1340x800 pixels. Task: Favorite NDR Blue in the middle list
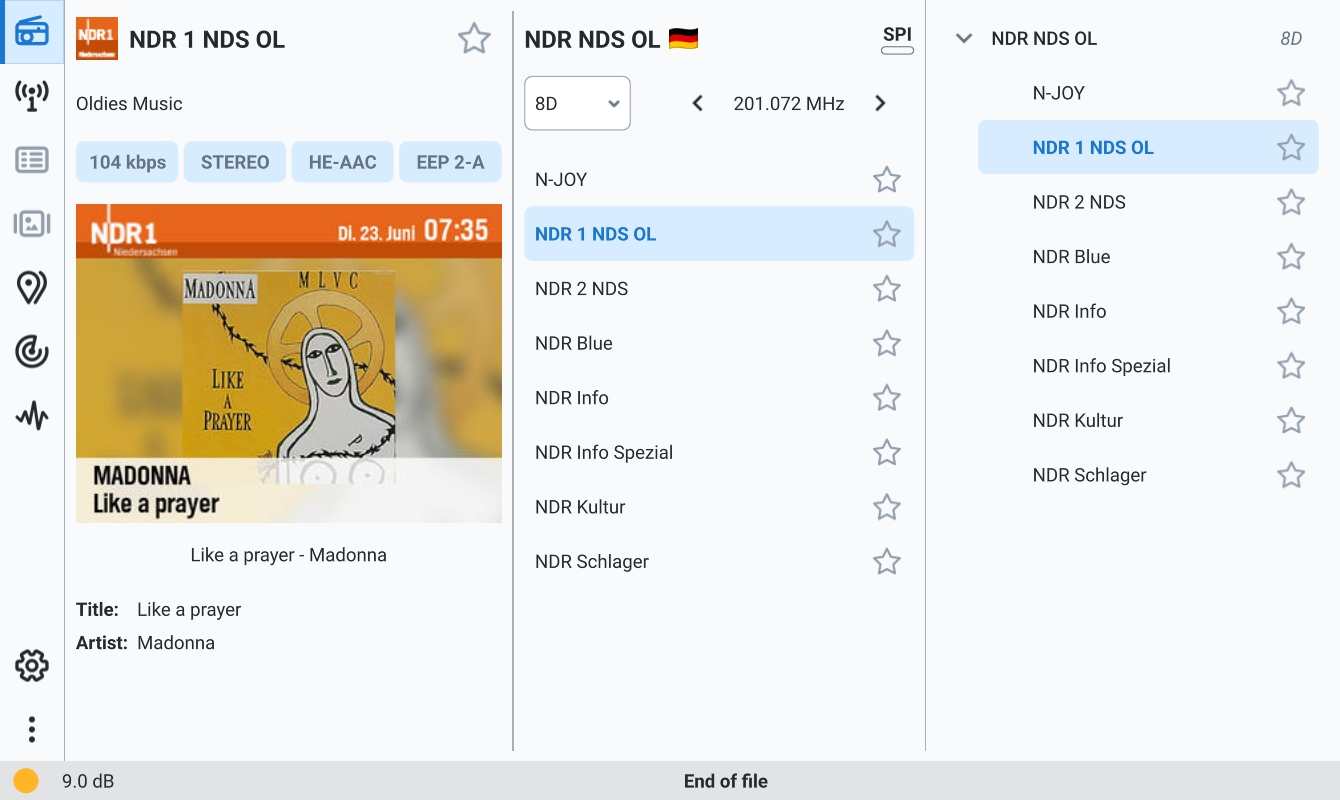[887, 344]
